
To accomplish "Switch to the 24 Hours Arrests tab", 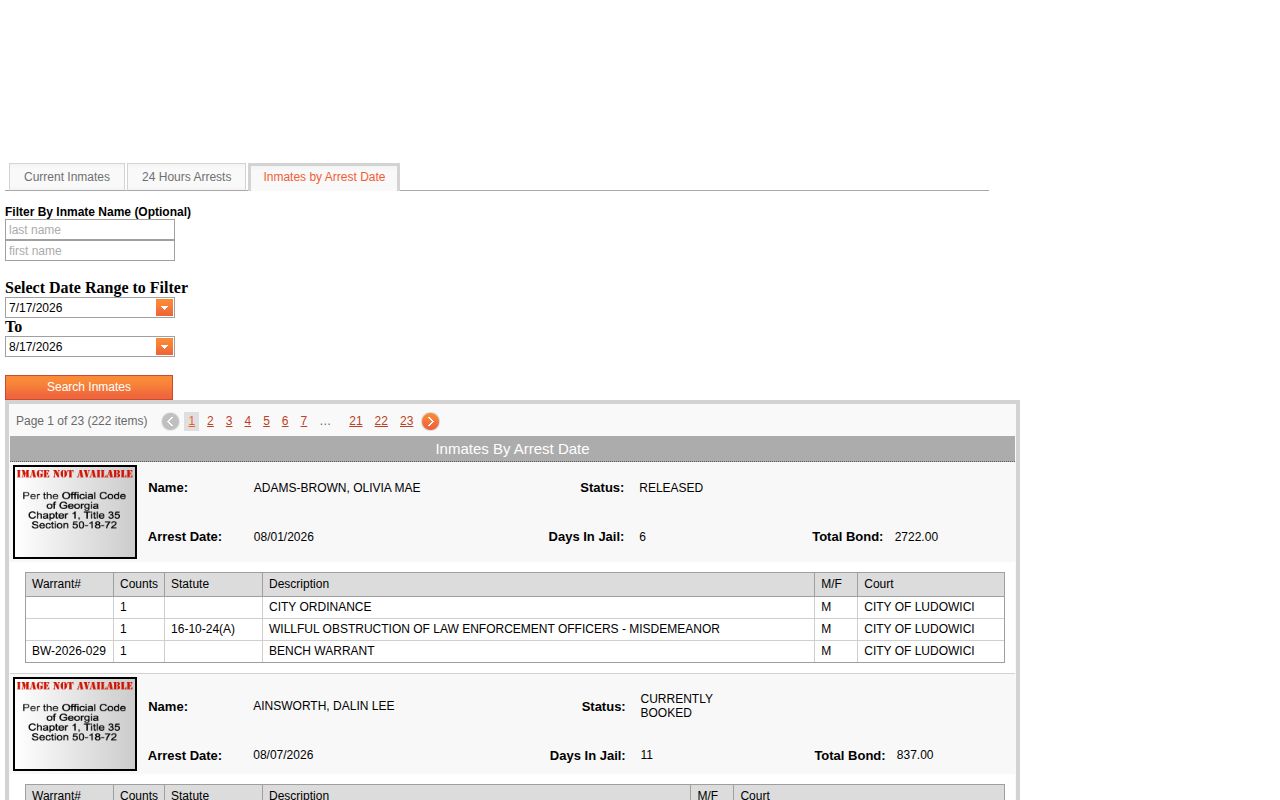I will coord(186,177).
